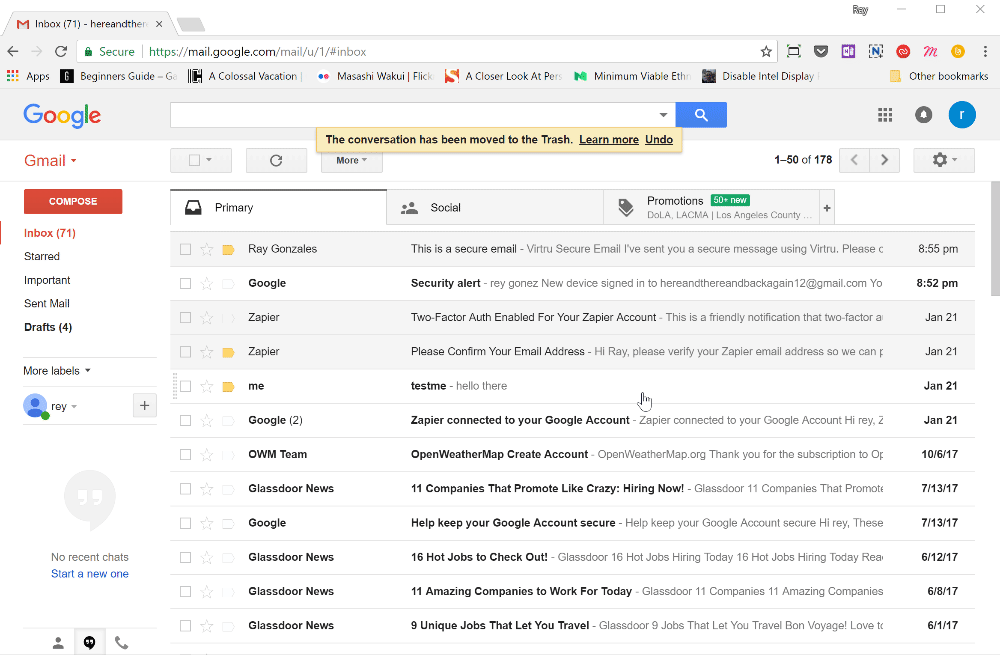Open the Primary tab
Viewport: 1000px width, 655px height.
[x=279, y=208]
